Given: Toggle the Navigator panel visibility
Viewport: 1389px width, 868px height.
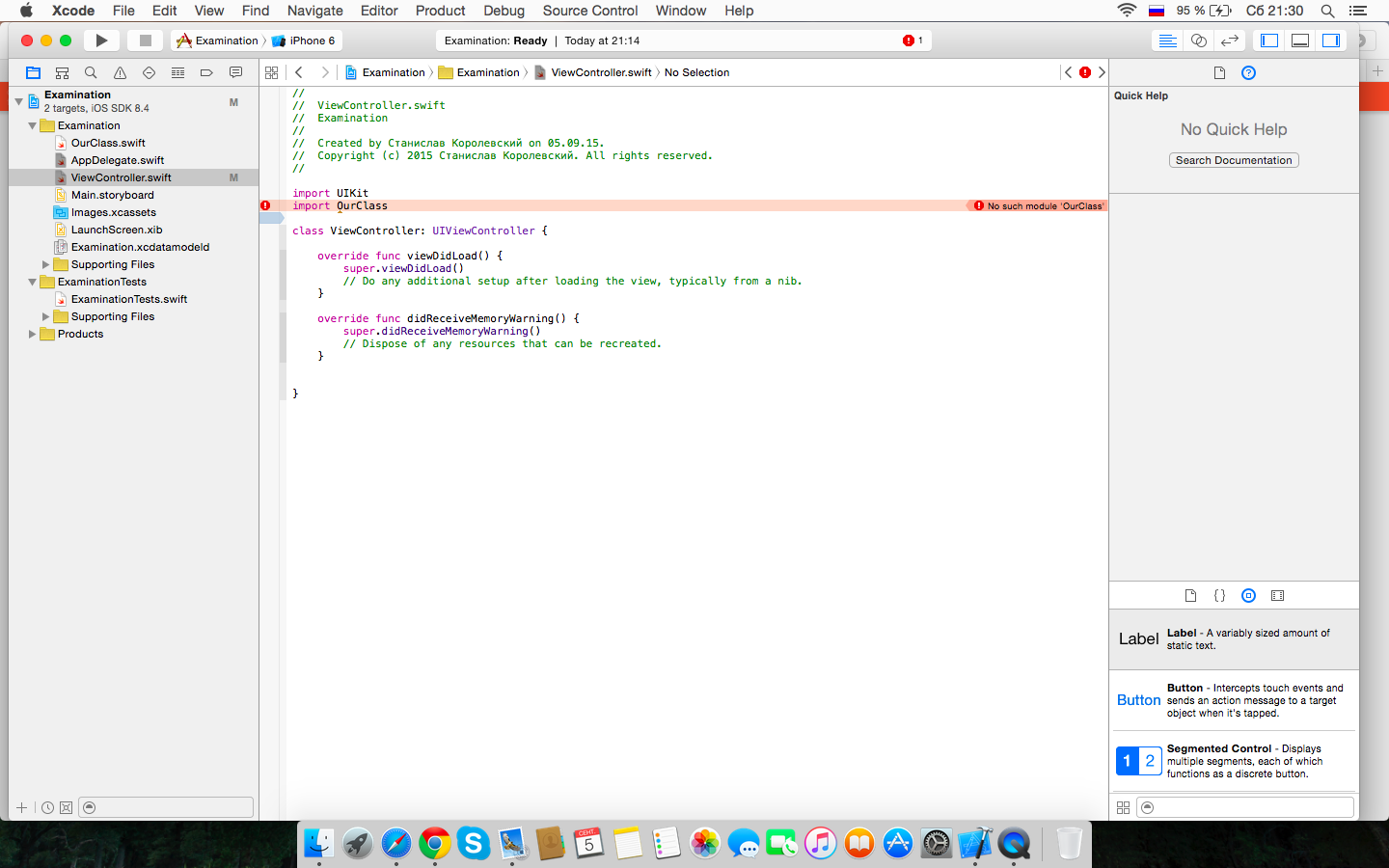Looking at the screenshot, I should (1269, 41).
